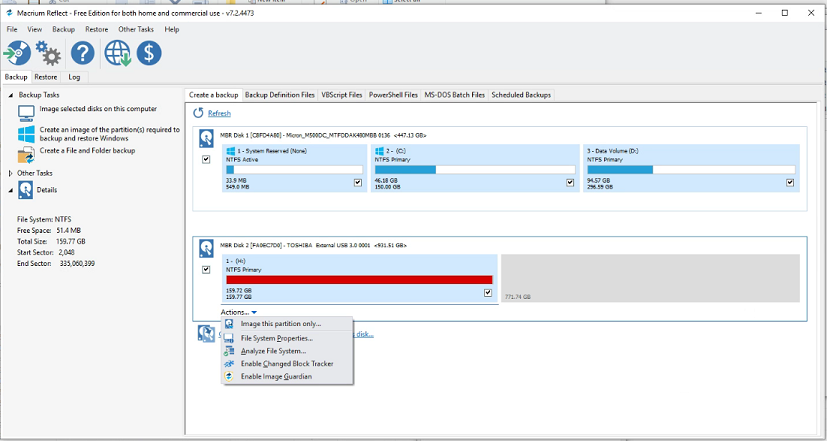
Task: Click the monitor icon for Image selected disks
Action: click(26, 113)
